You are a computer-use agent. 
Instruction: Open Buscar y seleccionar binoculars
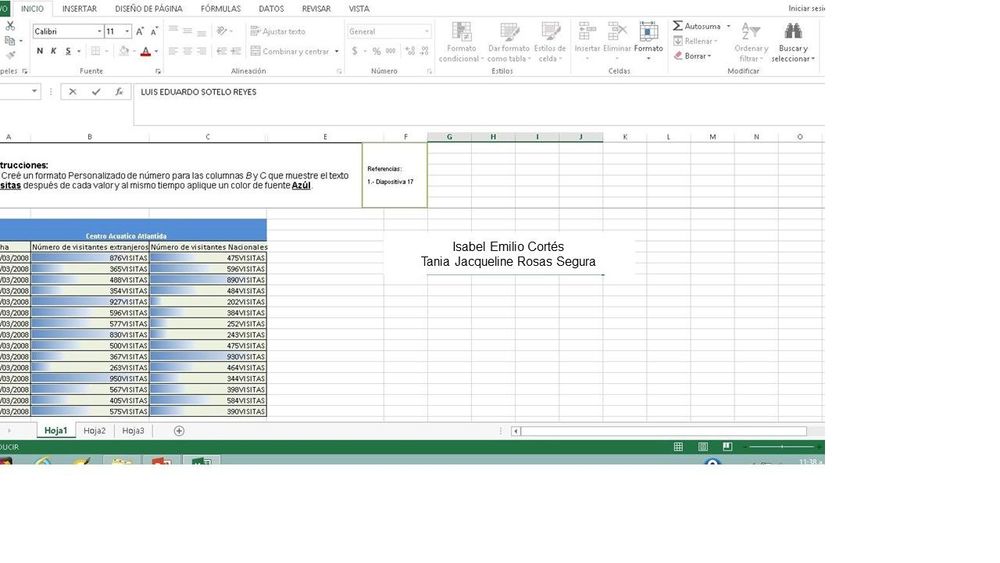[x=793, y=33]
